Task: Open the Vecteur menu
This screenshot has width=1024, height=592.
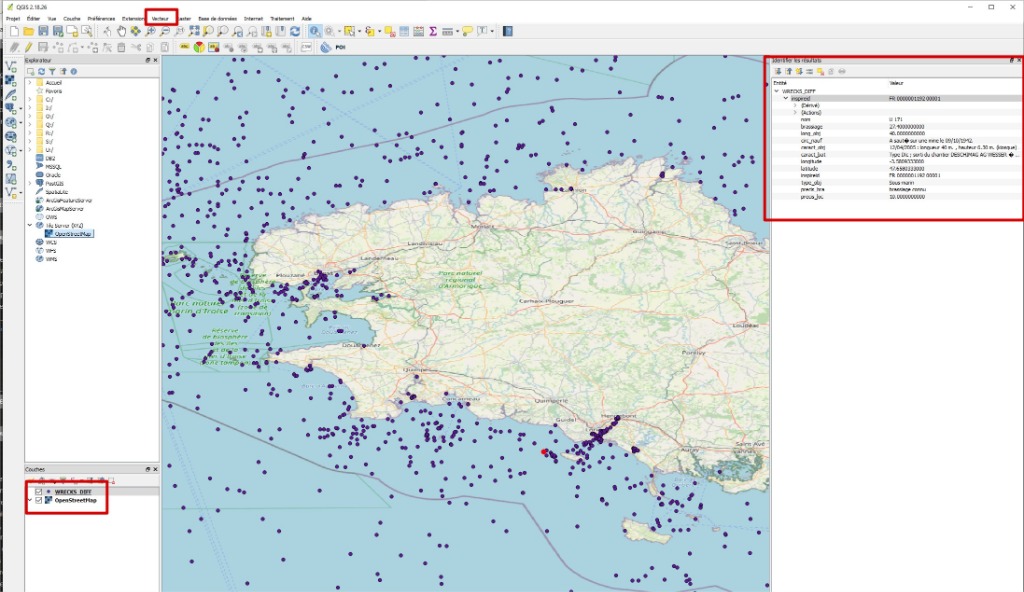Action: [x=160, y=18]
